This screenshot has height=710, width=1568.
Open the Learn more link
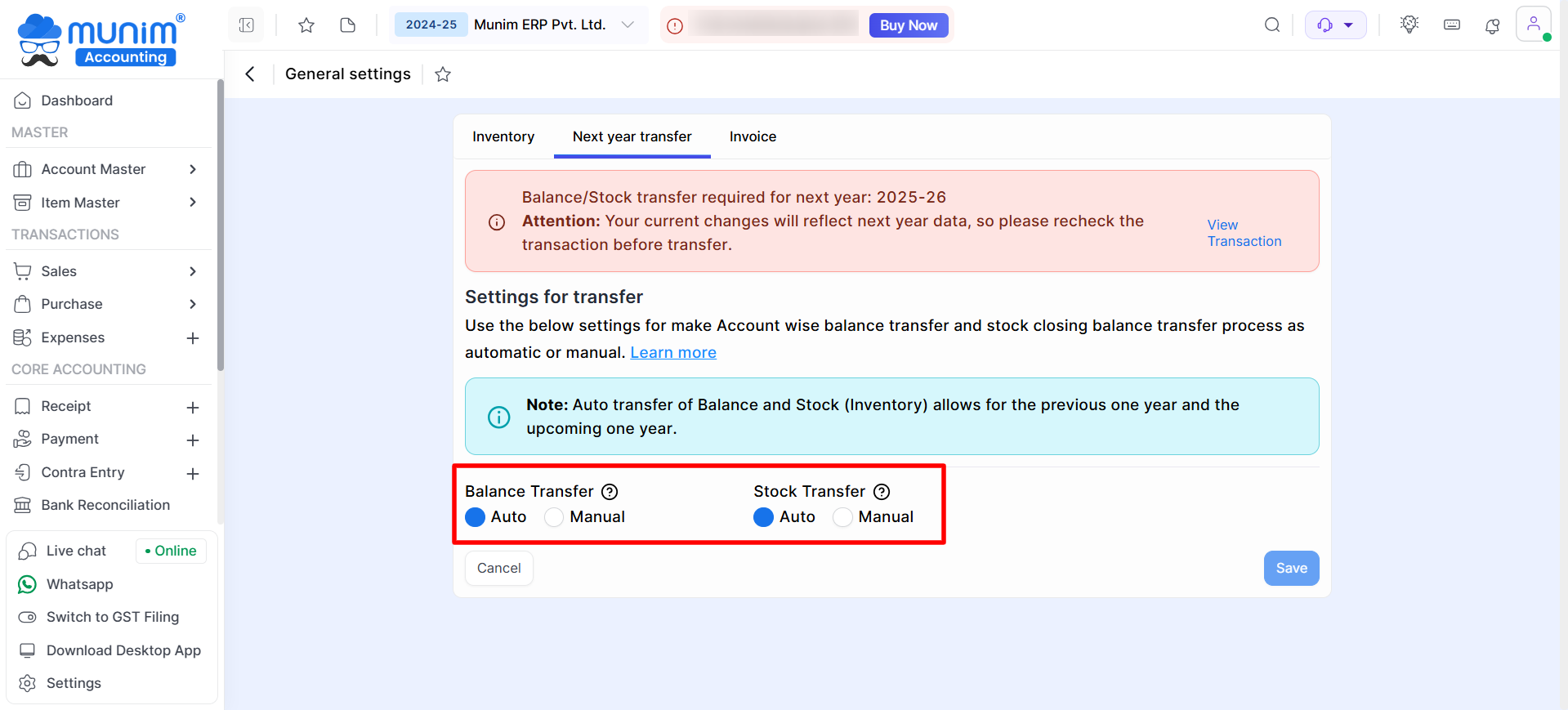pos(673,352)
